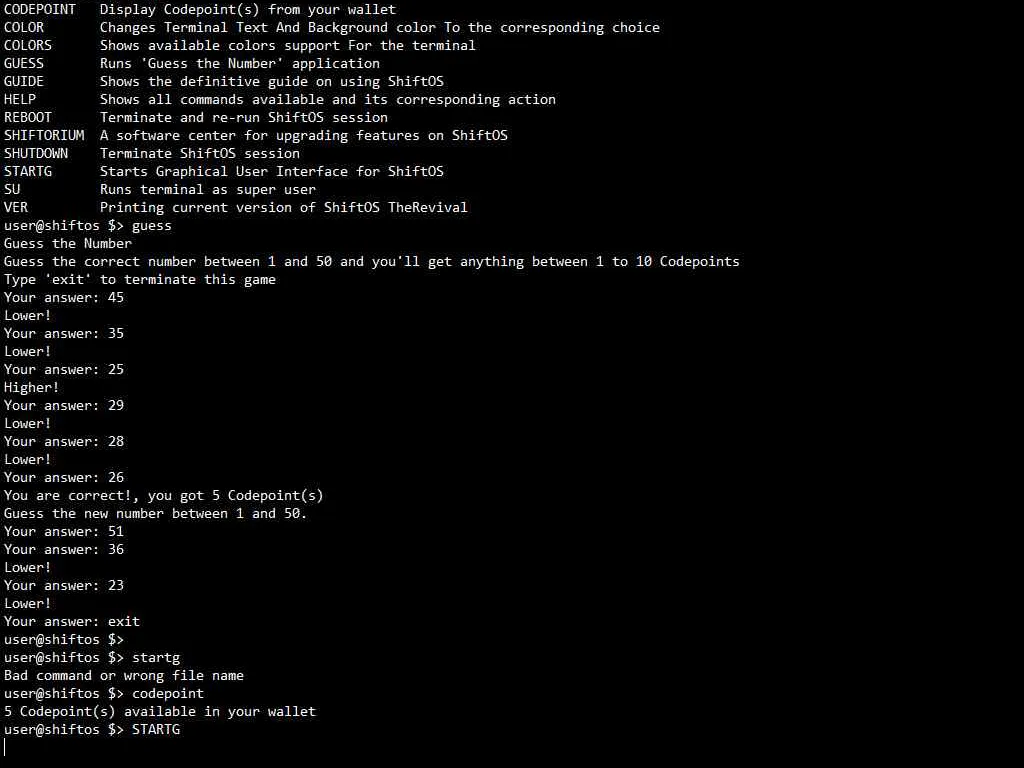The image size is (1024, 768).
Task: Click the text cursor below the last prompt
Action: (x=5, y=747)
